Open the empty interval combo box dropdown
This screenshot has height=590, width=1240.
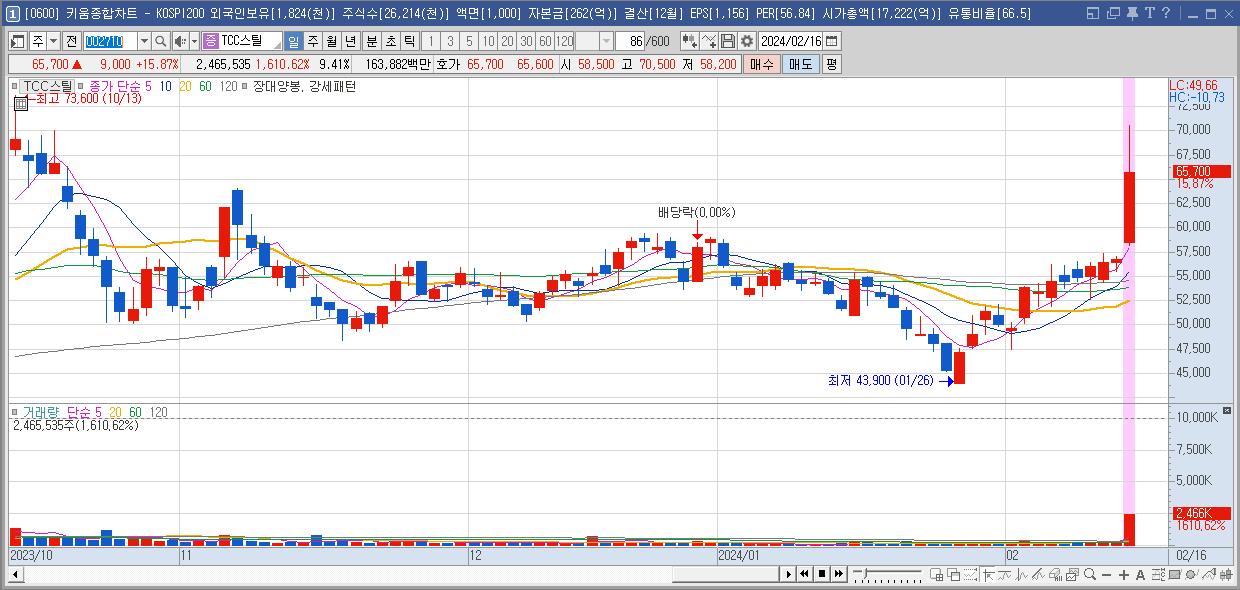[x=607, y=41]
